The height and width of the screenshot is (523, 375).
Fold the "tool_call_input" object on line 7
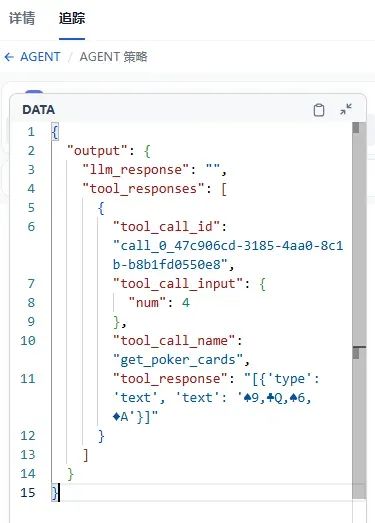263,284
